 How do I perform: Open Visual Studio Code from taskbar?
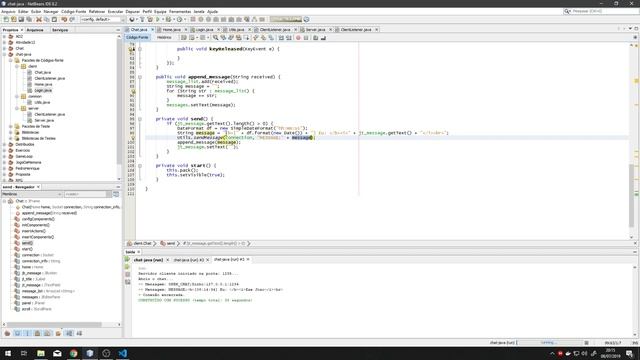point(122,353)
